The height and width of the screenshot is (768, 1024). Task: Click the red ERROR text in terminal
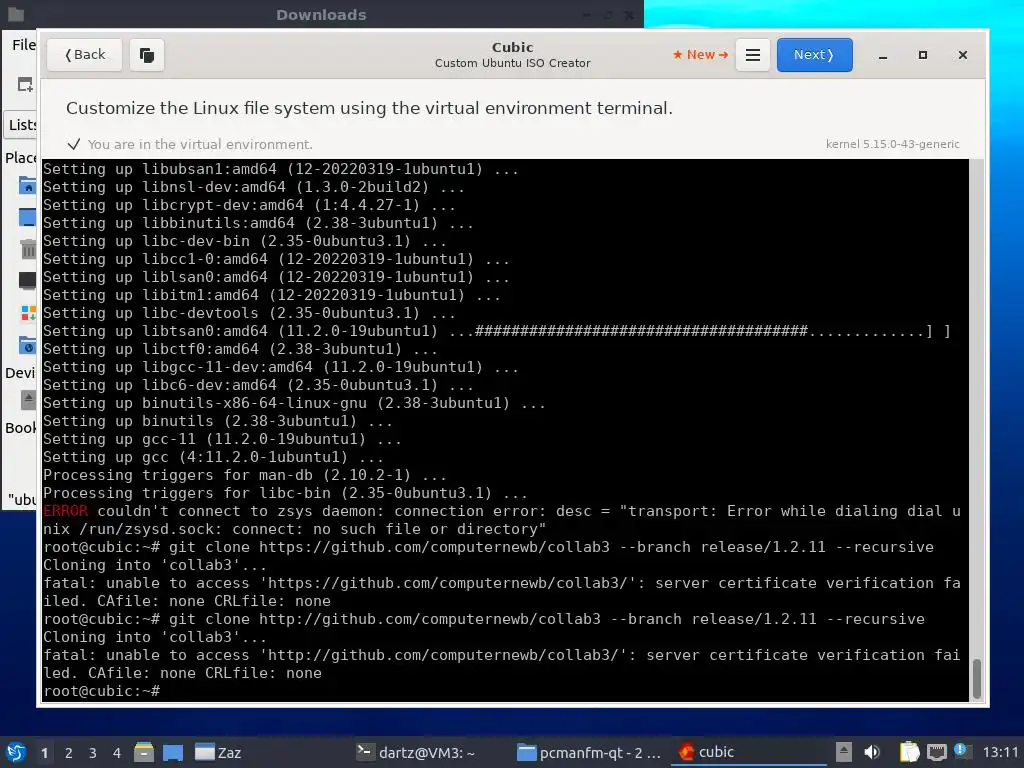65,511
